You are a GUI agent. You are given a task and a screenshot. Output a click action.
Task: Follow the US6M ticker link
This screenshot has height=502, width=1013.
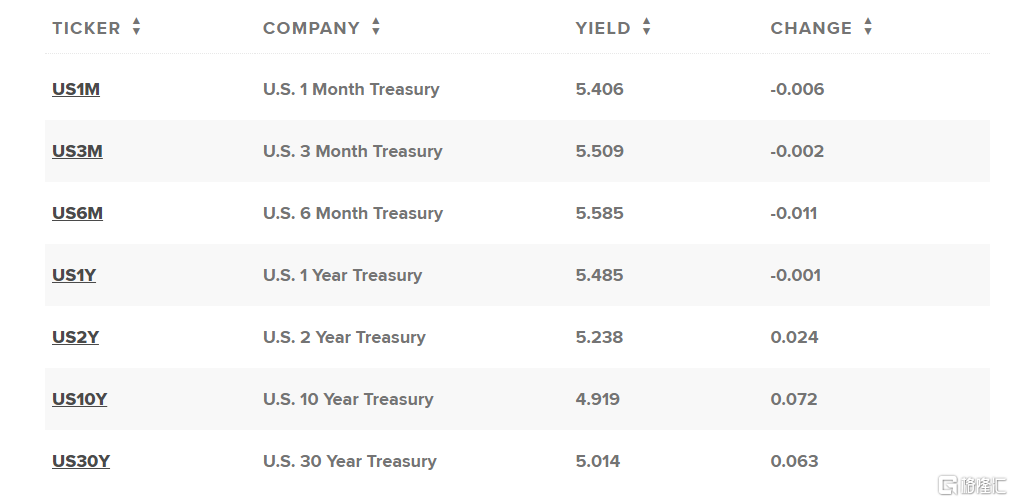tap(77, 213)
